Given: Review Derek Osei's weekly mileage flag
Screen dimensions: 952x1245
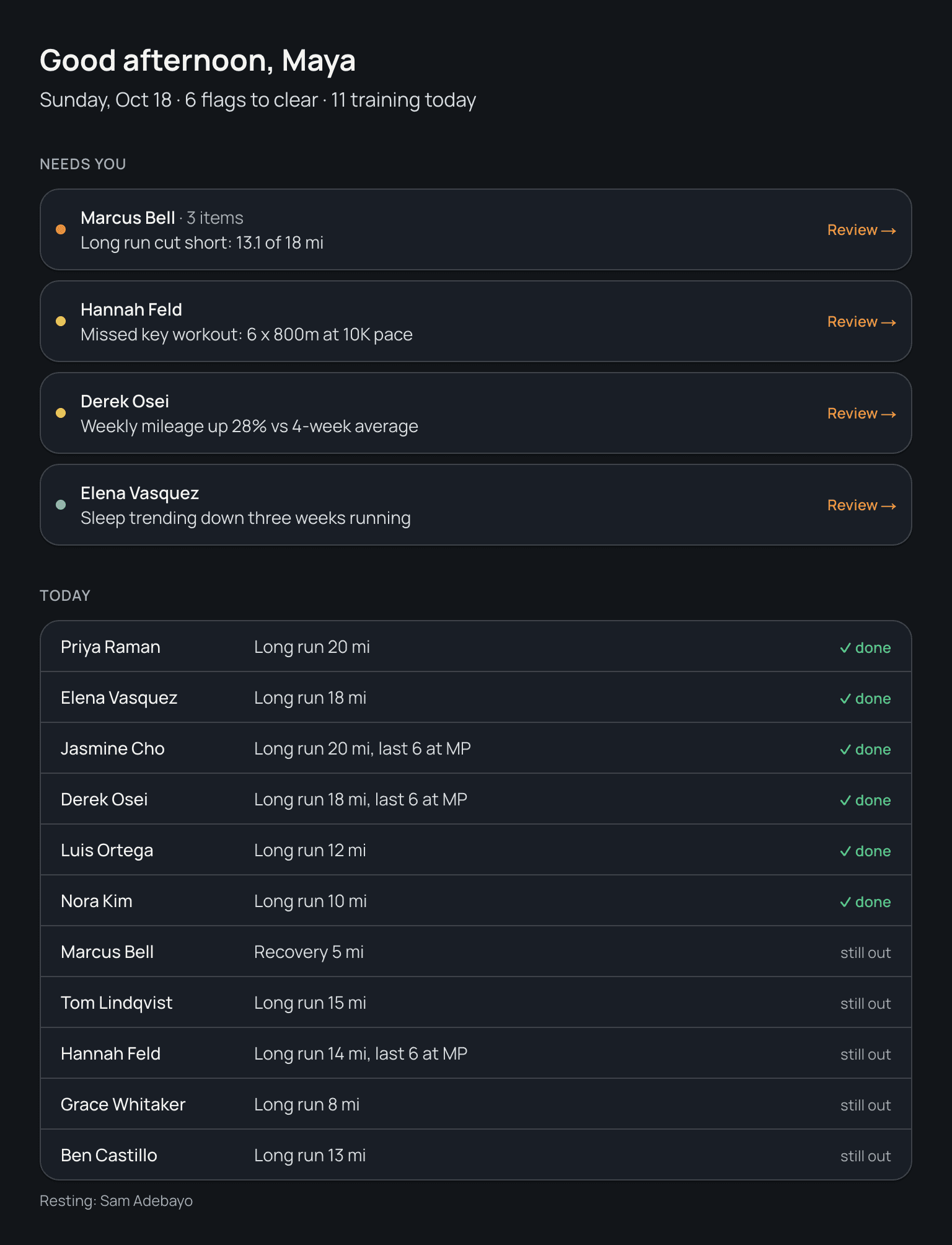Looking at the screenshot, I should (x=862, y=414).
